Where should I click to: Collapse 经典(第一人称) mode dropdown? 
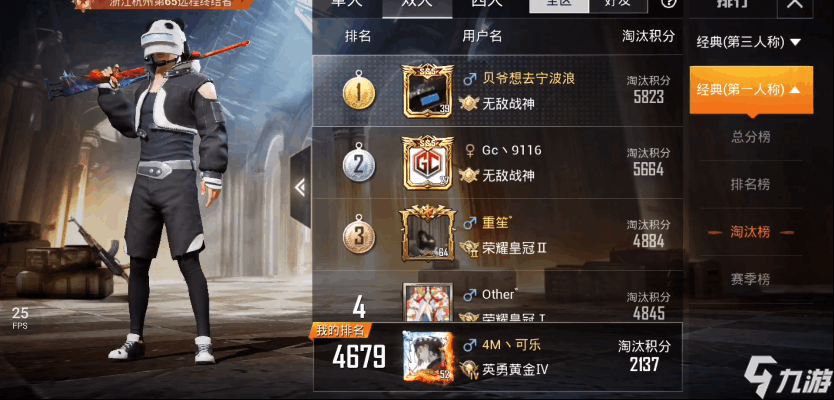coord(751,90)
